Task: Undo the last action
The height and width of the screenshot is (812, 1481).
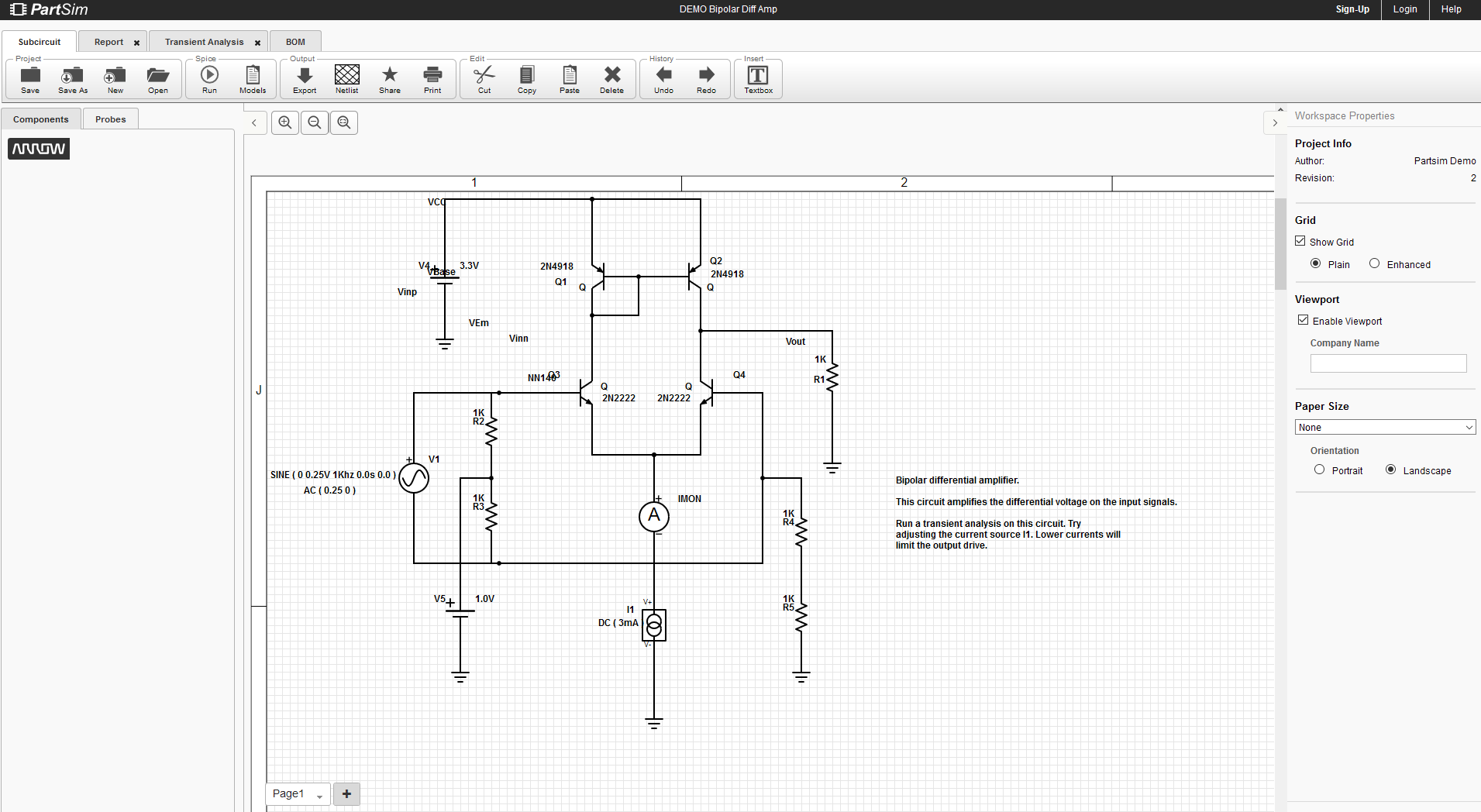Action: [663, 78]
